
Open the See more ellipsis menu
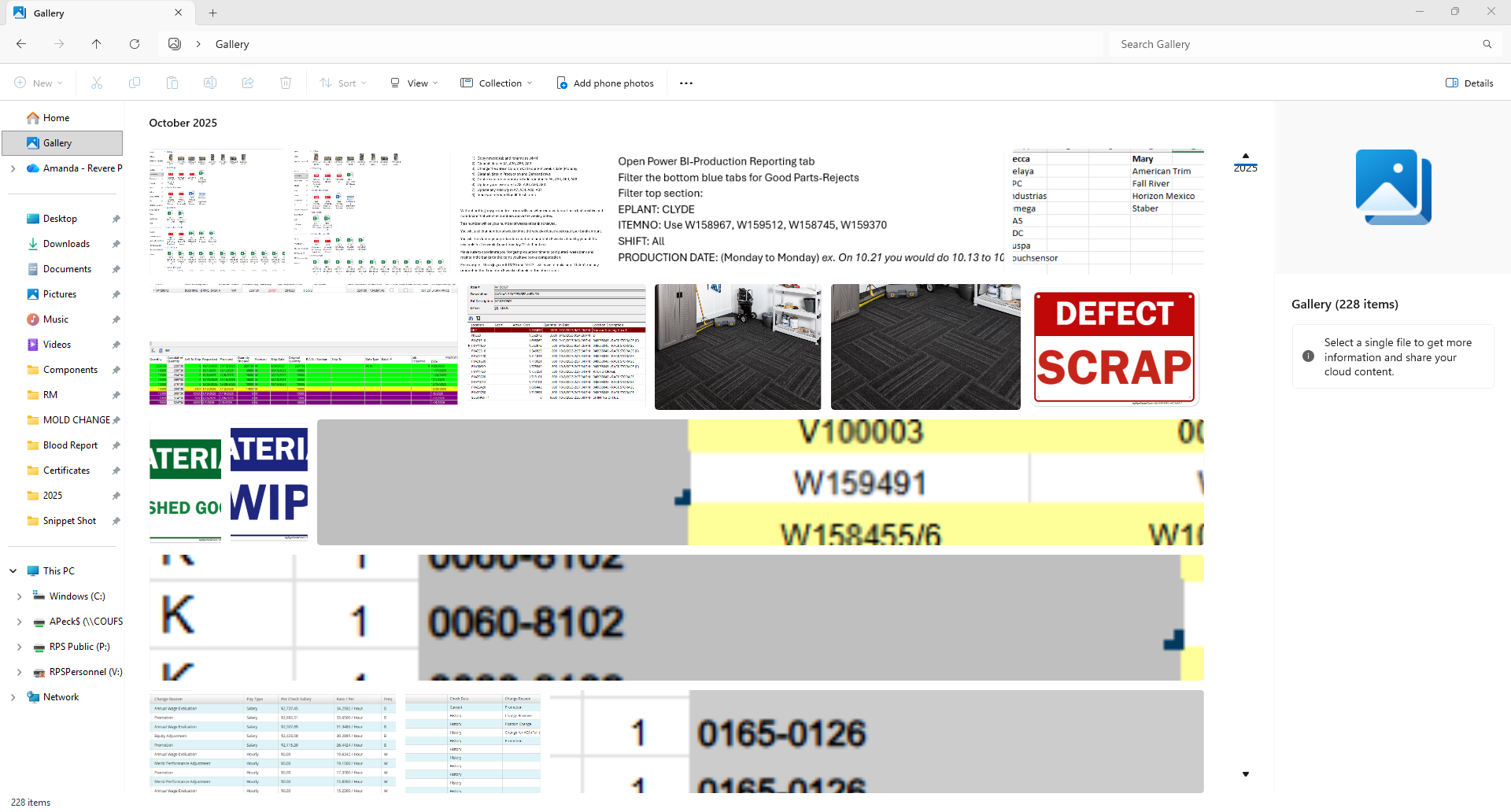[686, 83]
